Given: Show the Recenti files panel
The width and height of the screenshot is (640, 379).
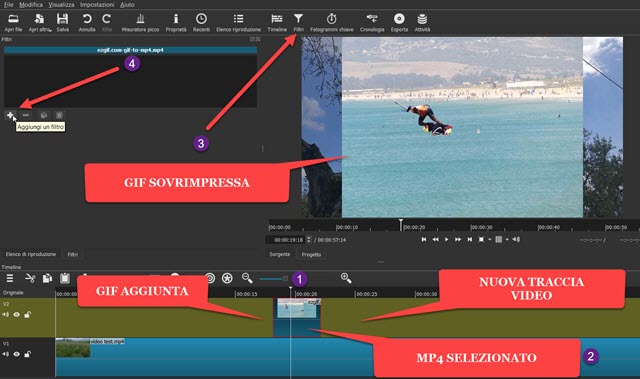Looking at the screenshot, I should [201, 22].
